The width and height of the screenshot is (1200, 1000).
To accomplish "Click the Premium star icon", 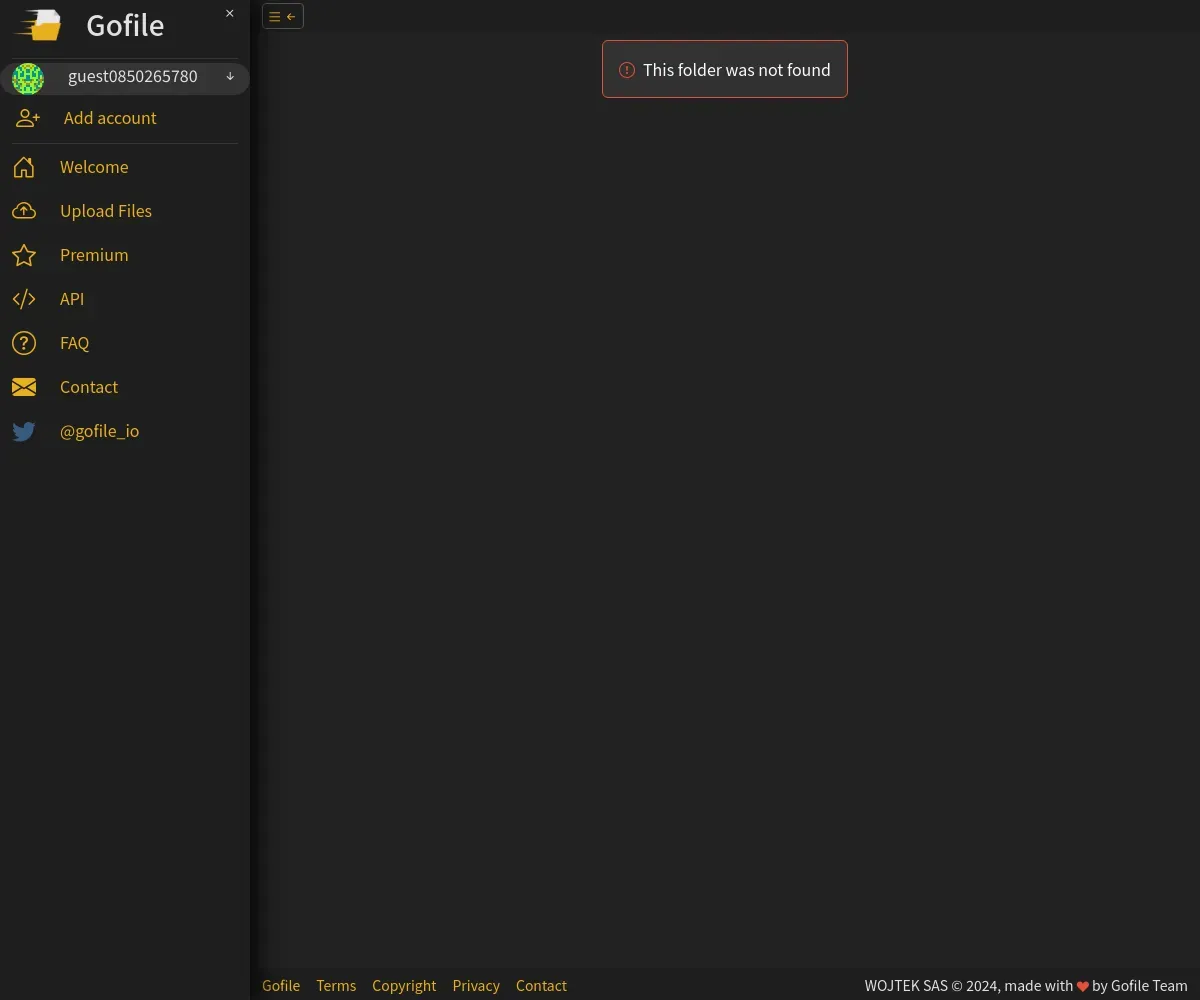I will pos(24,255).
